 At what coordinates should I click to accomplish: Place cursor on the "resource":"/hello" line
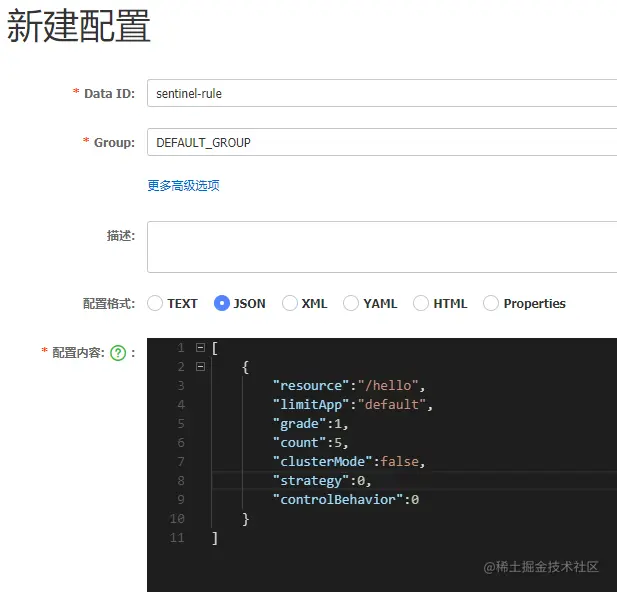coord(349,385)
